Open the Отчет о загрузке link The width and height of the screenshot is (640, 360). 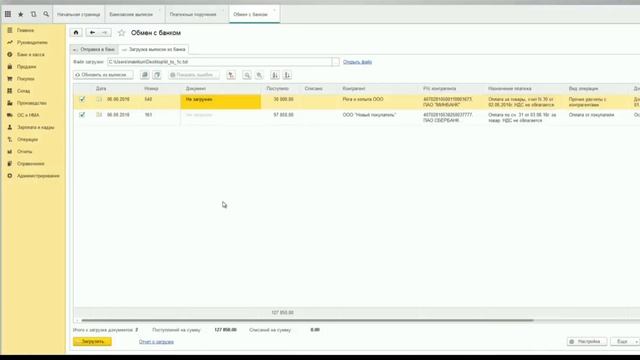[156, 342]
